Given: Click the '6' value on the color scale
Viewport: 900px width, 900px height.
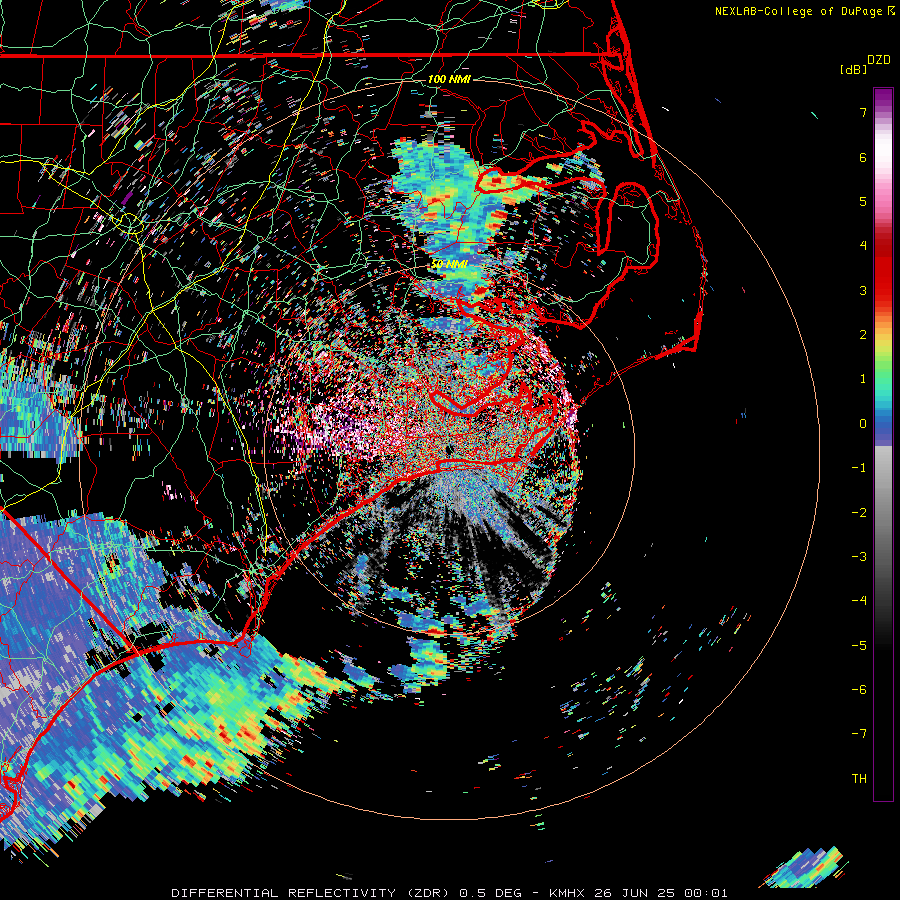Looking at the screenshot, I should pyautogui.click(x=863, y=157).
